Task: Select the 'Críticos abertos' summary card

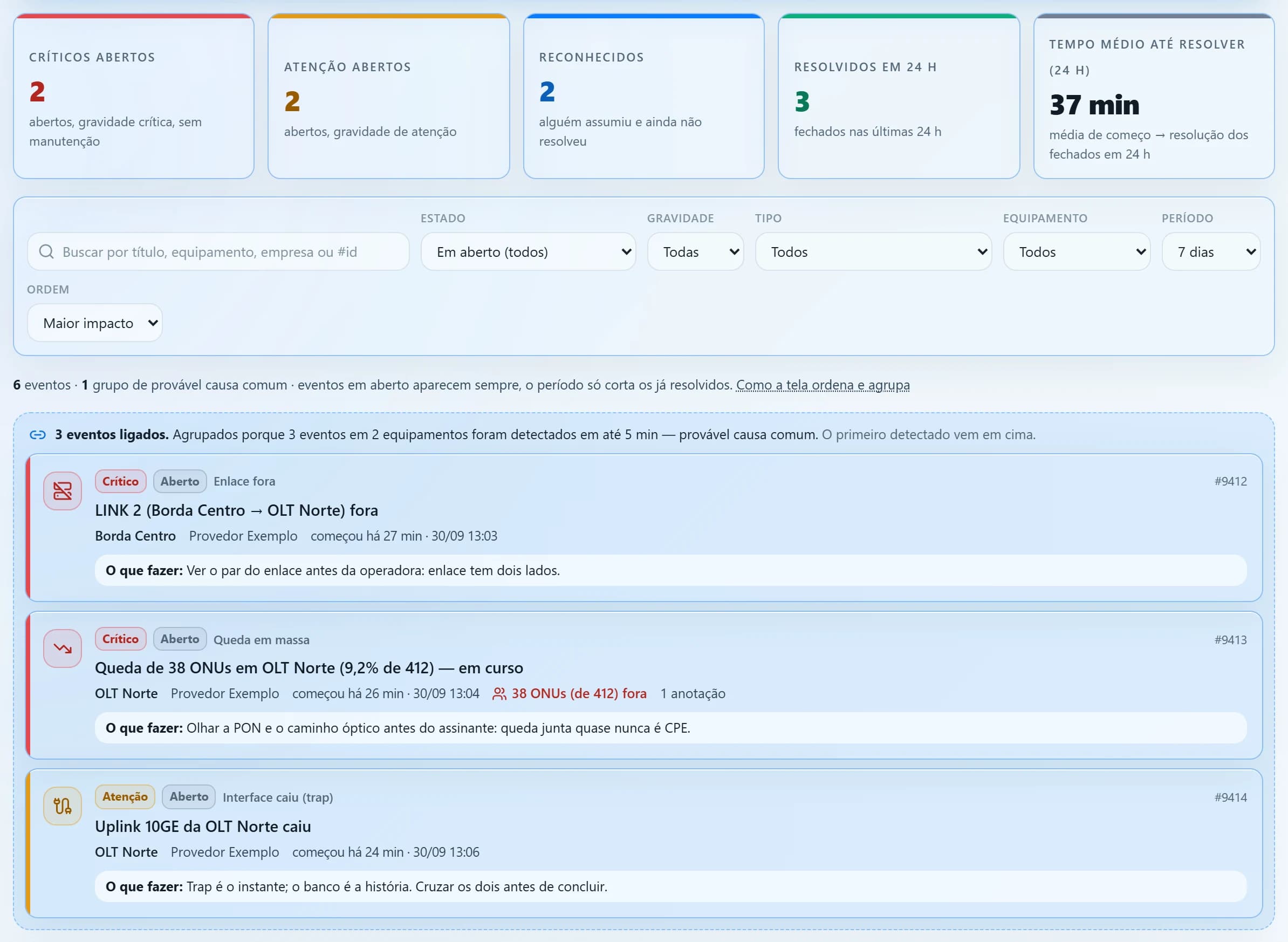Action: (134, 97)
